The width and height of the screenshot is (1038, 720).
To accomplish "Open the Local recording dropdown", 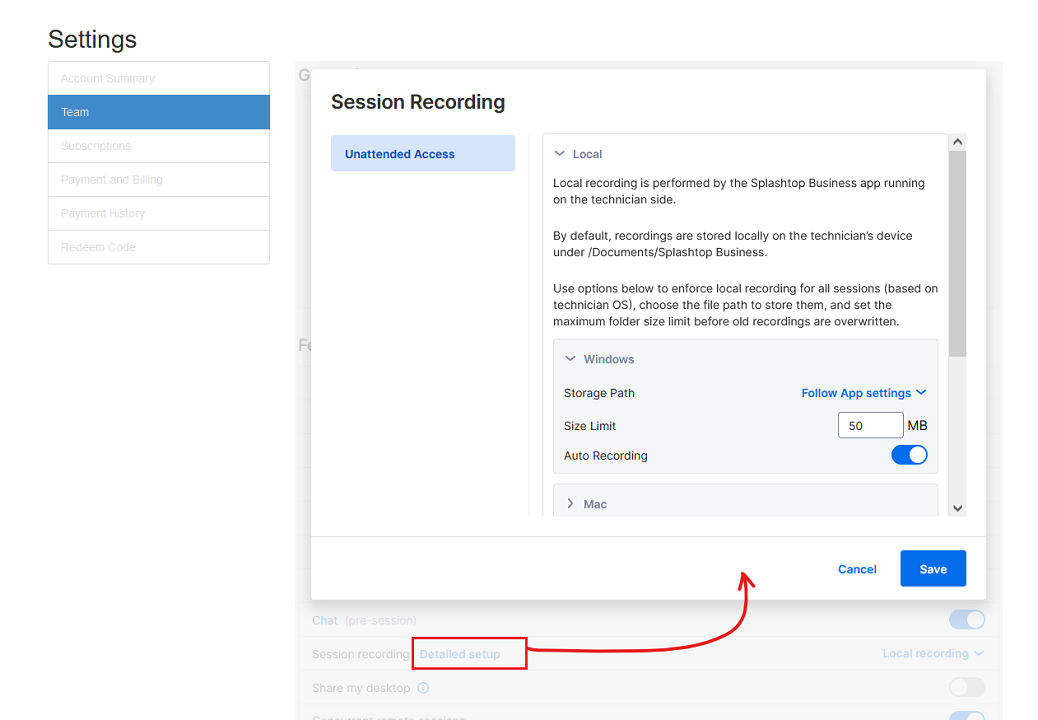I will 932,653.
